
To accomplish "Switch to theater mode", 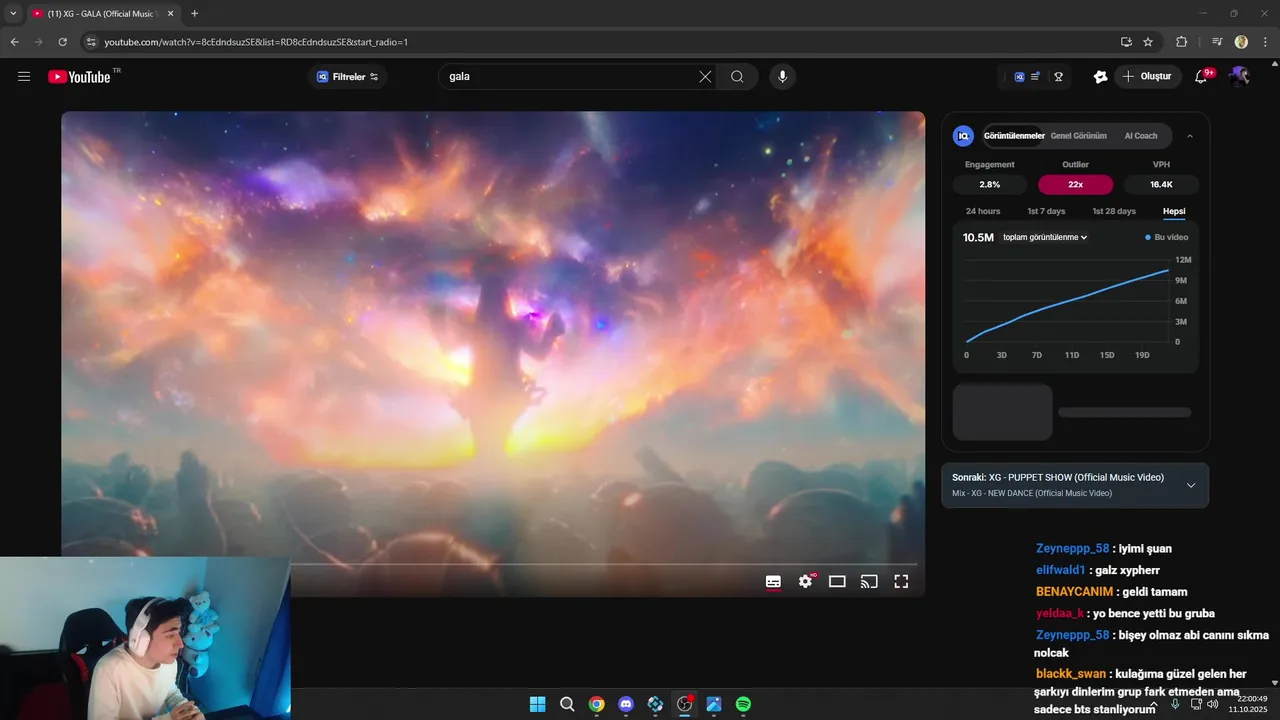I will pyautogui.click(x=837, y=581).
